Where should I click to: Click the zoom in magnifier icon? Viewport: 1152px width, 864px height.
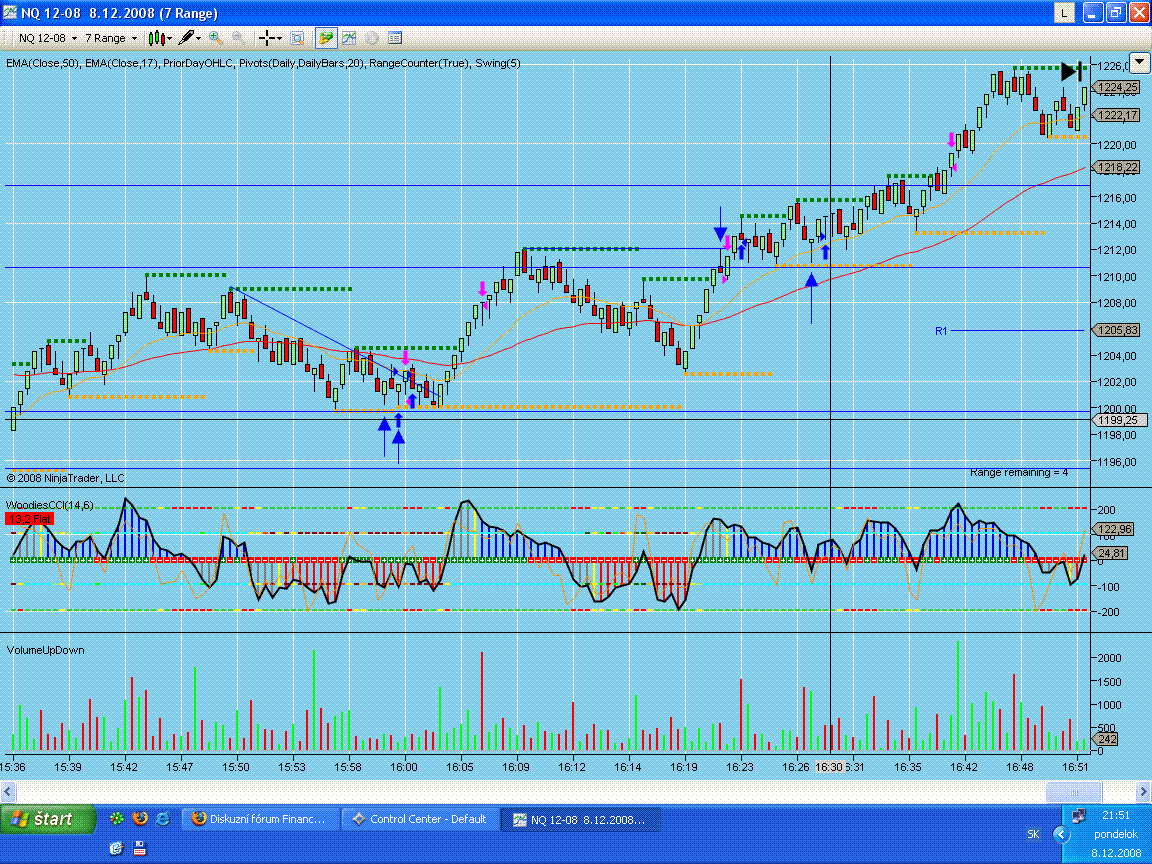pyautogui.click(x=216, y=38)
